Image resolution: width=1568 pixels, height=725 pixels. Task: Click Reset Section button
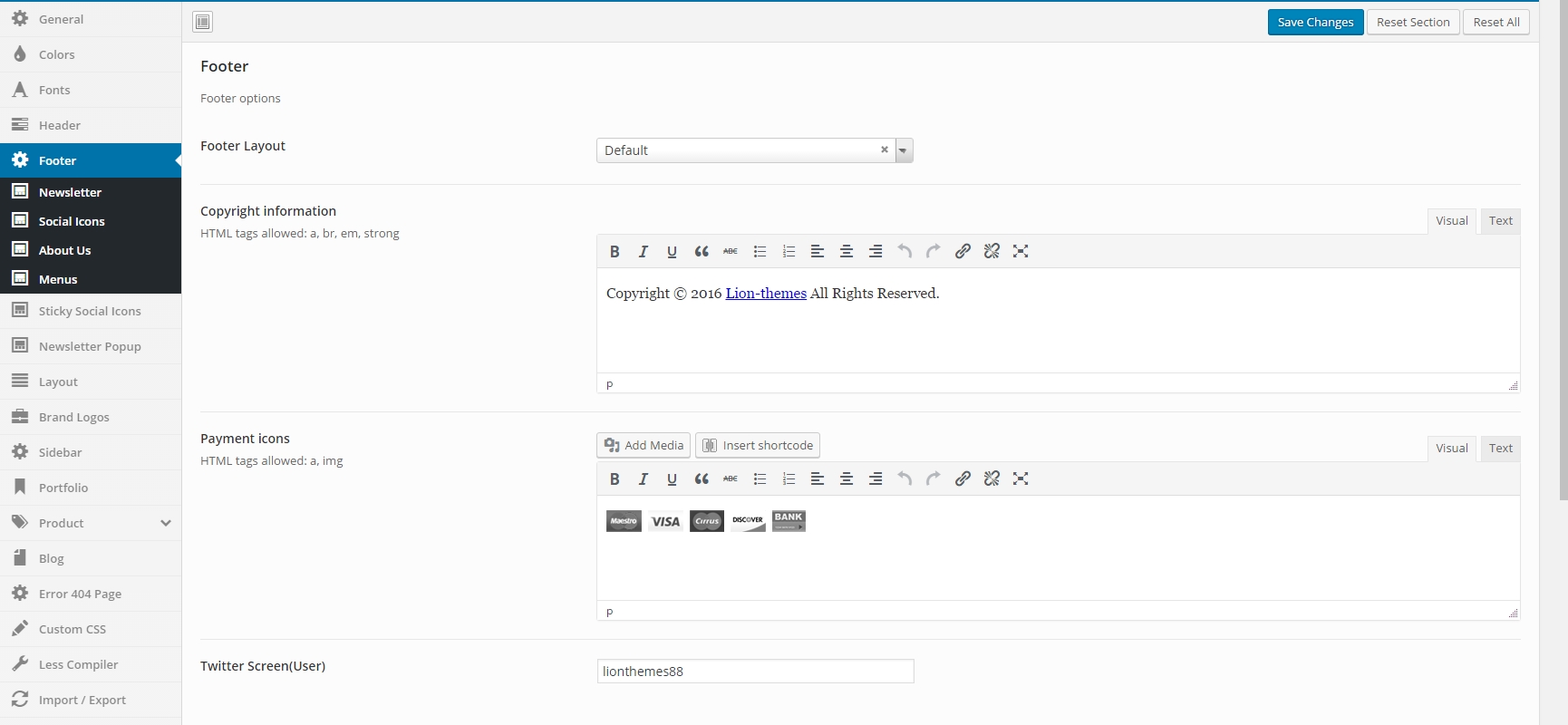coord(1413,22)
